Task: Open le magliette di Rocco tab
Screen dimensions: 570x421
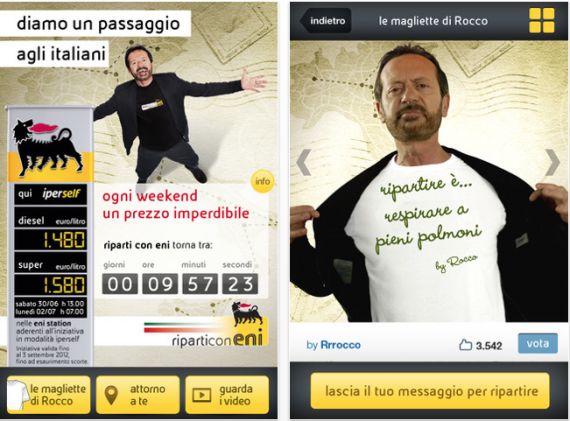Action: coord(49,395)
